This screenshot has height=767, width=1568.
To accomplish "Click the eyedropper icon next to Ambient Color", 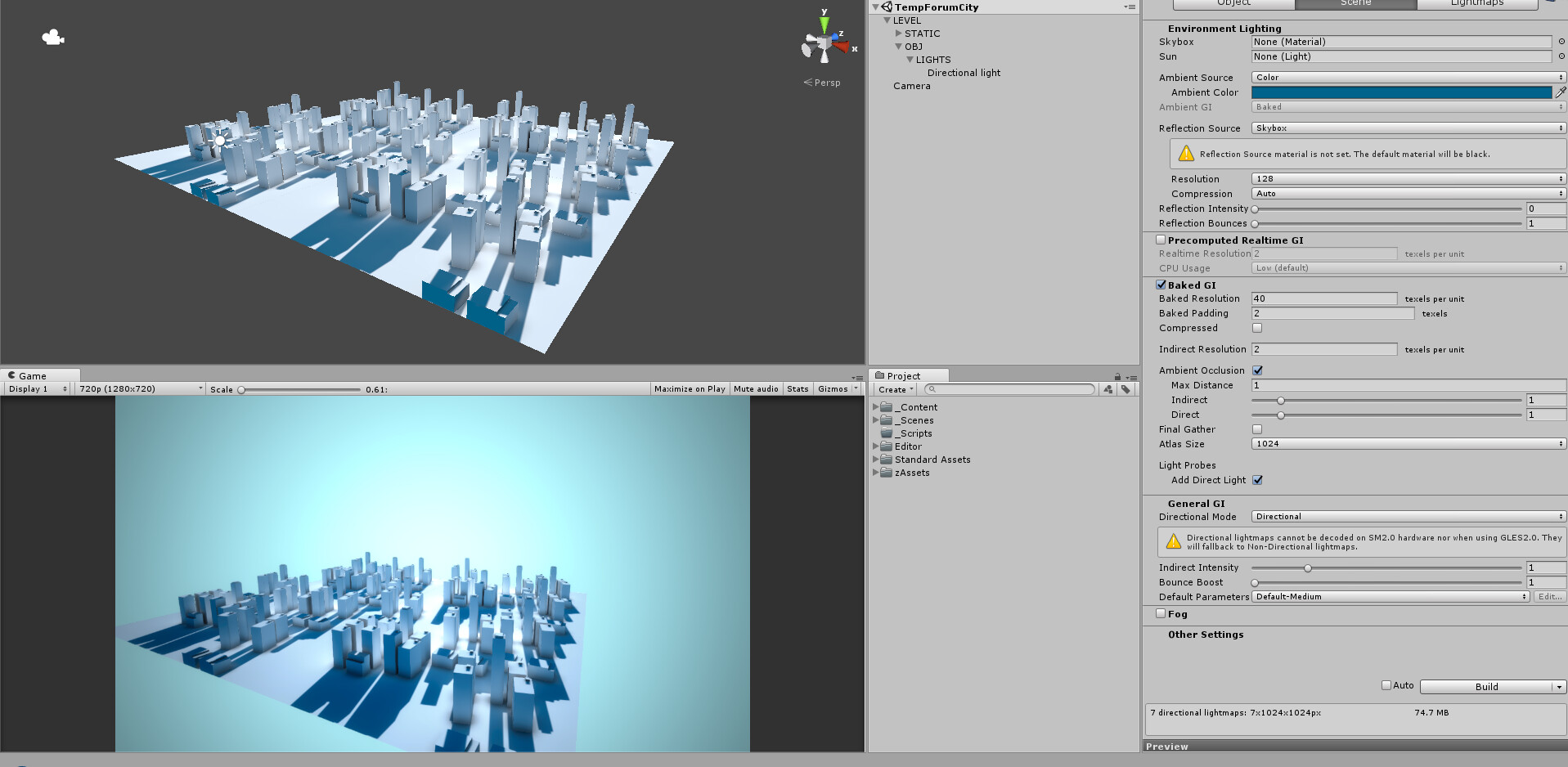I will click(1561, 92).
